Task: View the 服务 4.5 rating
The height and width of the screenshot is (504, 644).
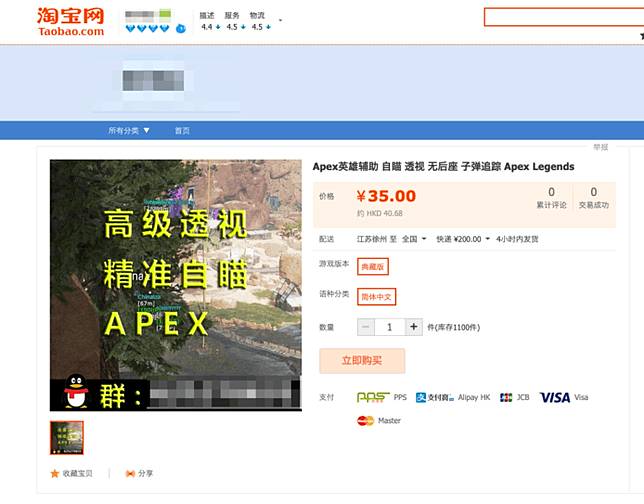Action: pyautogui.click(x=235, y=21)
